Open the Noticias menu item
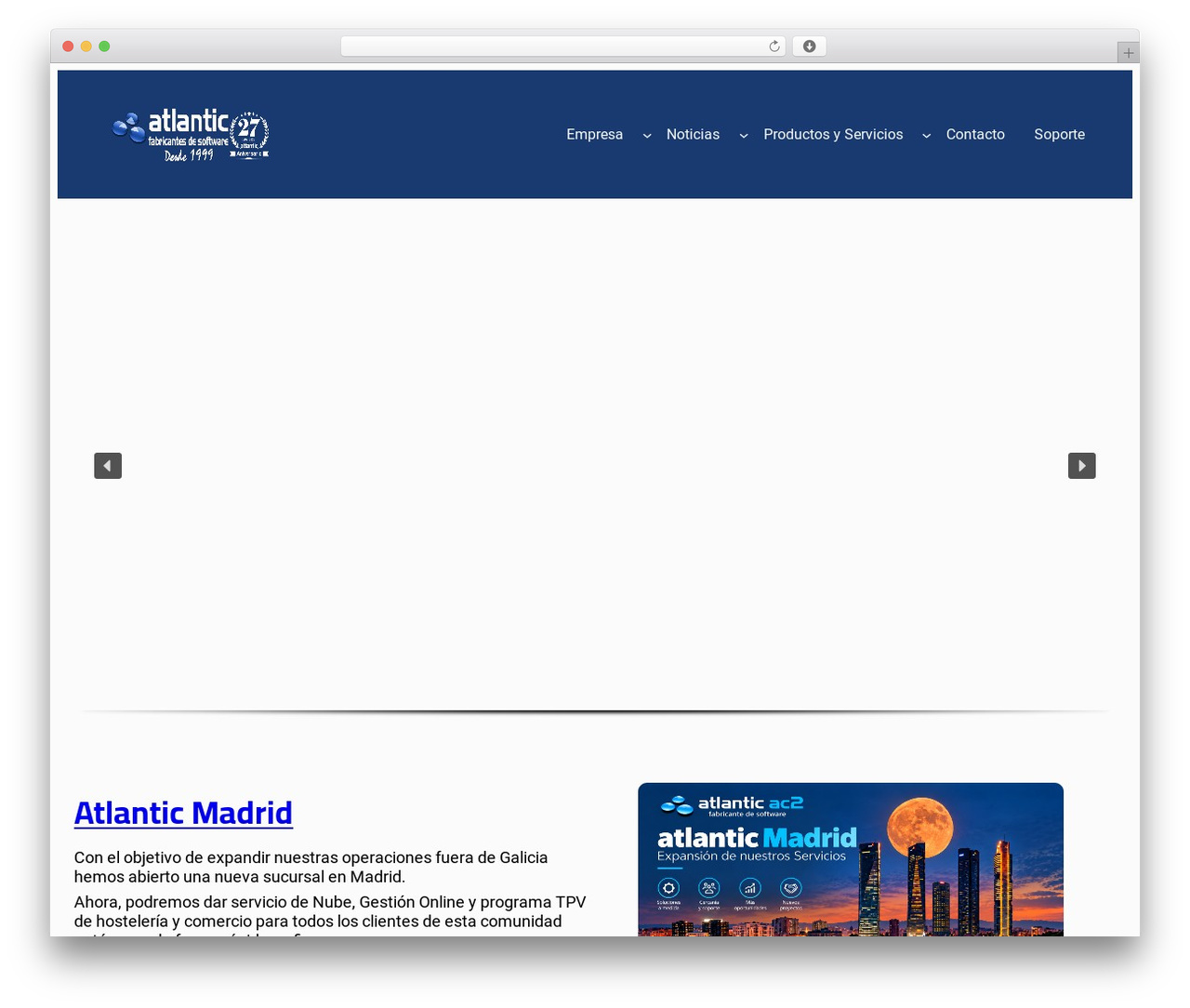 tap(694, 134)
